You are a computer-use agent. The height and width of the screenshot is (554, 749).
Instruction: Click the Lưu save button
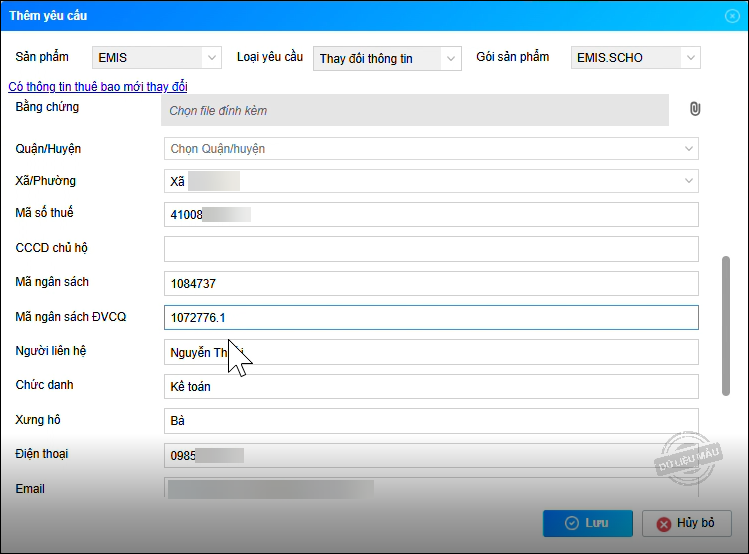(587, 523)
